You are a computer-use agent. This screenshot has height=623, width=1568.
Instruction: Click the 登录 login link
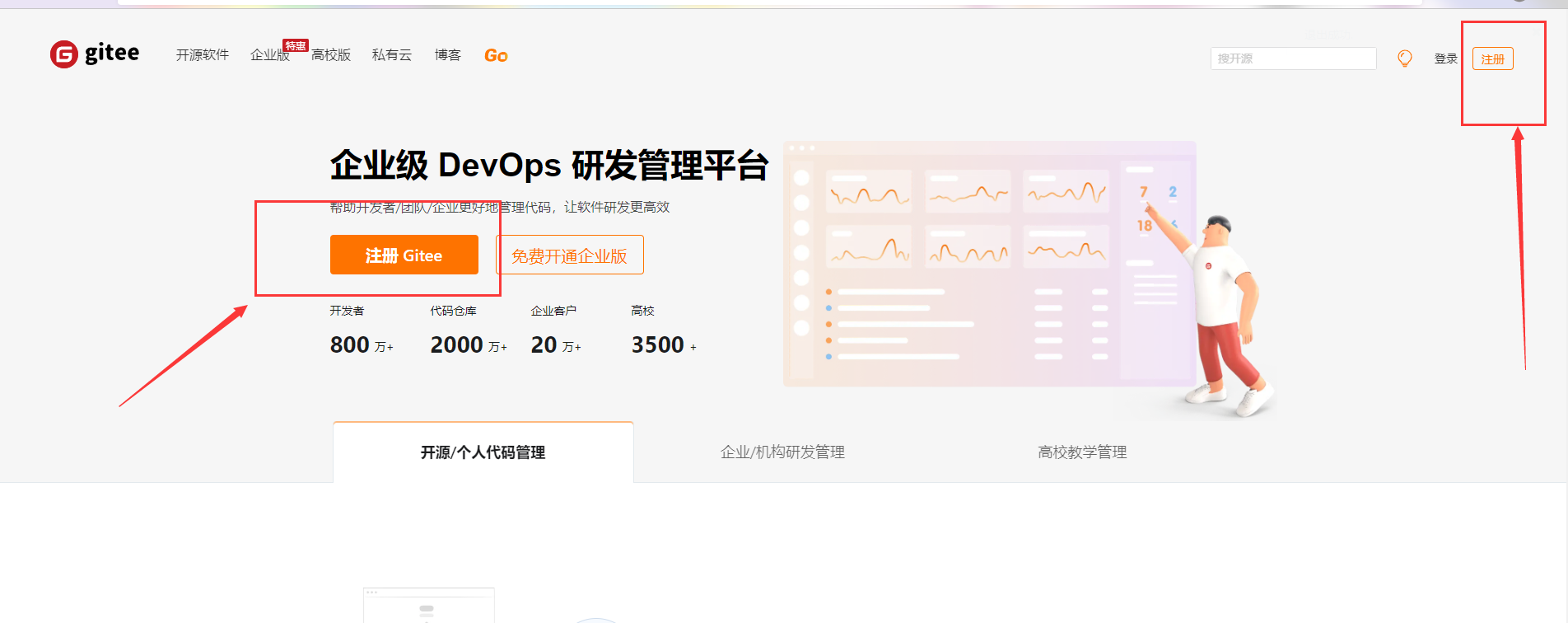[1445, 59]
